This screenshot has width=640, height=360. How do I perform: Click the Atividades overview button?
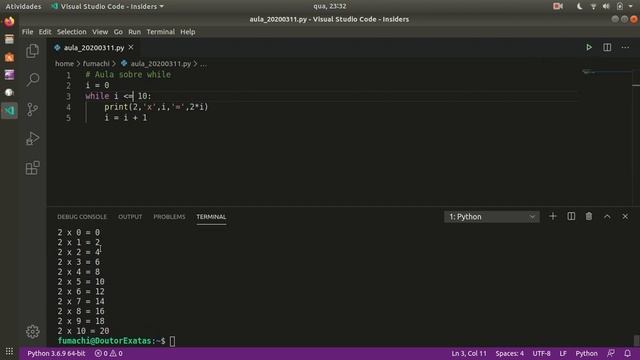point(23,7)
